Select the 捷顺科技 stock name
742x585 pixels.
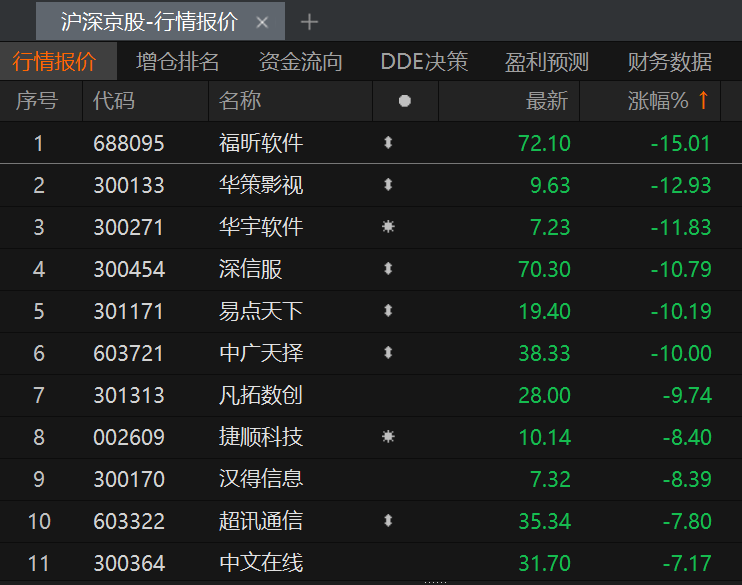coord(261,437)
